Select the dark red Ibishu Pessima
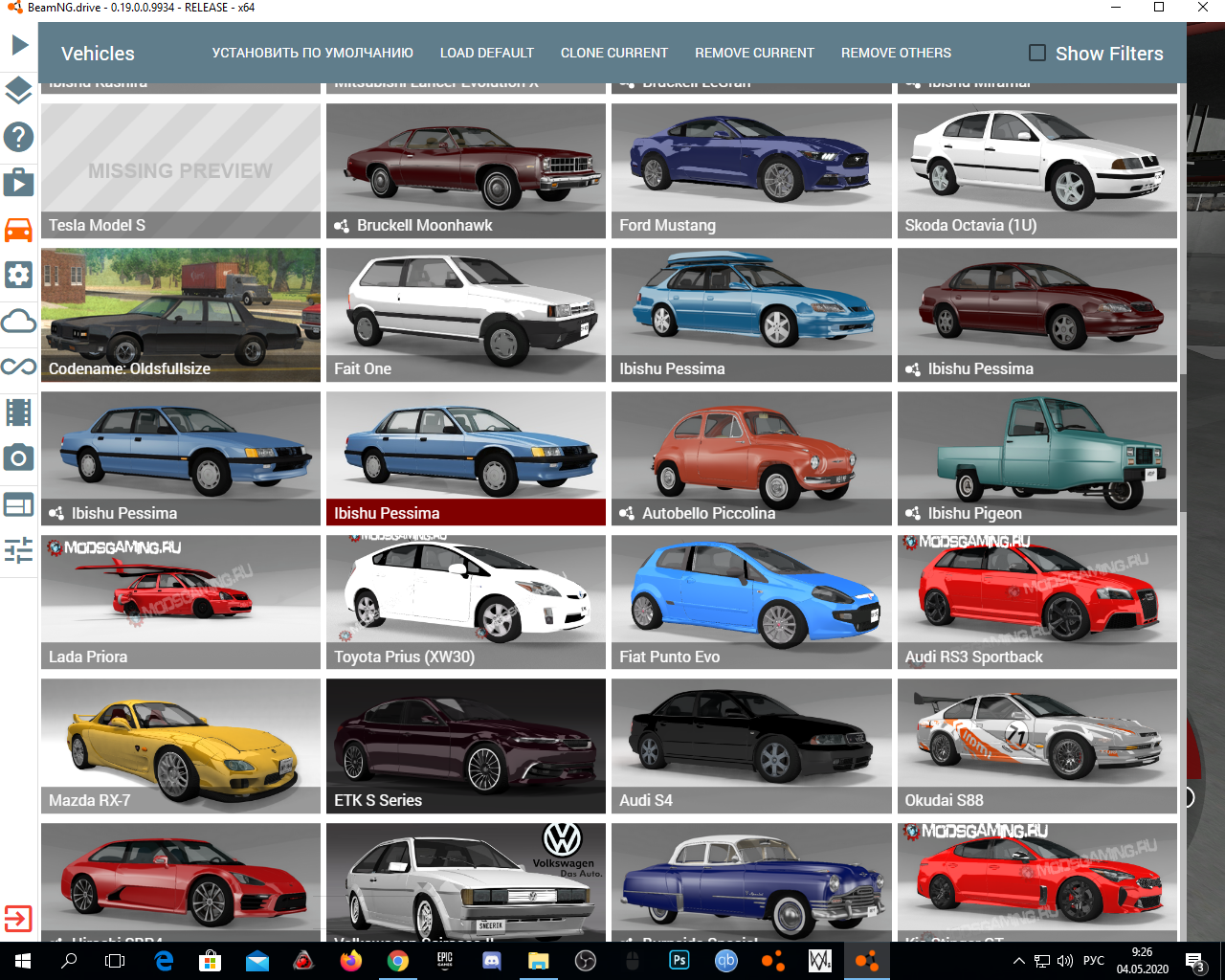This screenshot has height=980, width=1225. 1037,315
